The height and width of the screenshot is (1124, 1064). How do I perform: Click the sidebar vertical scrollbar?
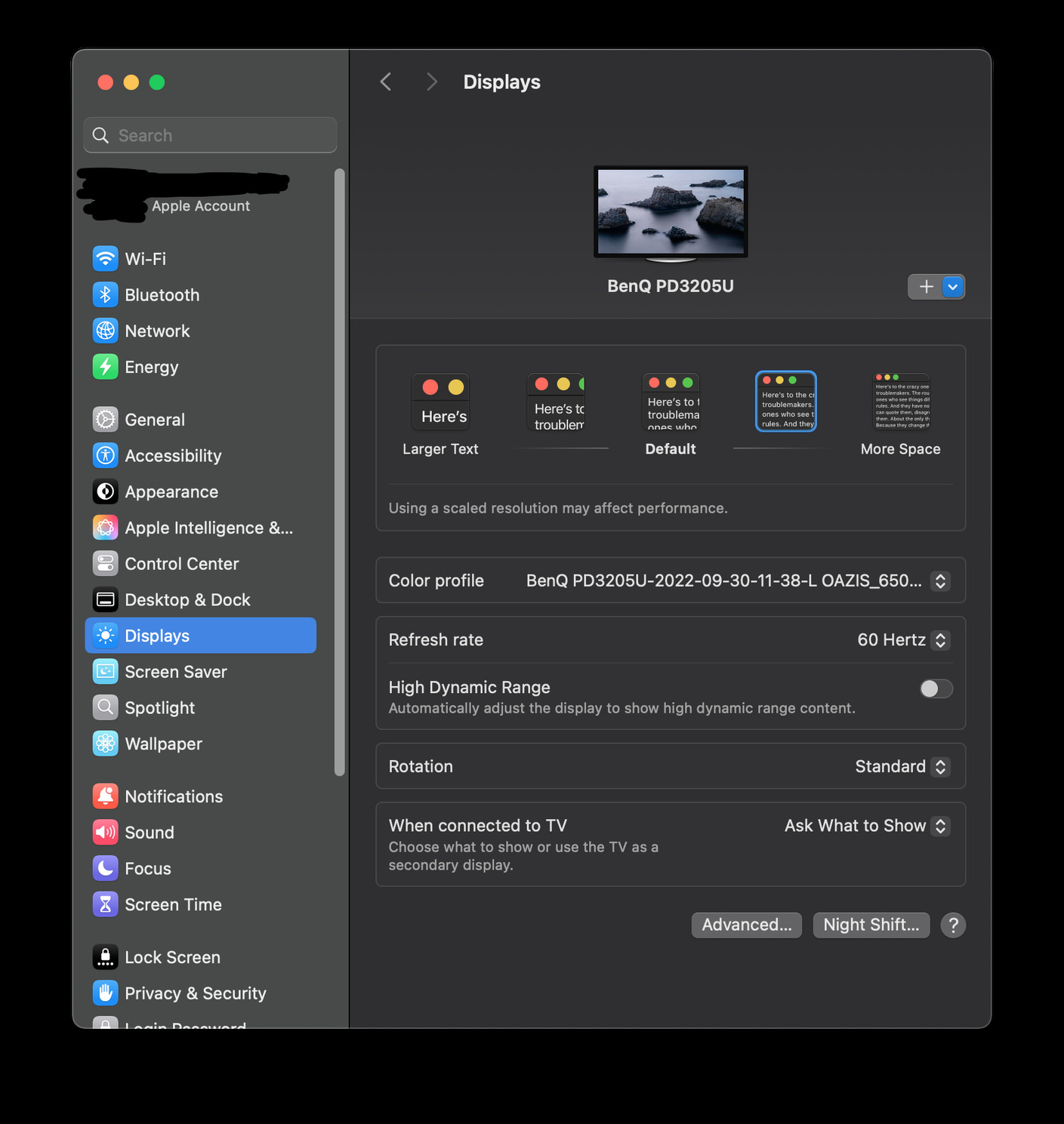(x=340, y=473)
